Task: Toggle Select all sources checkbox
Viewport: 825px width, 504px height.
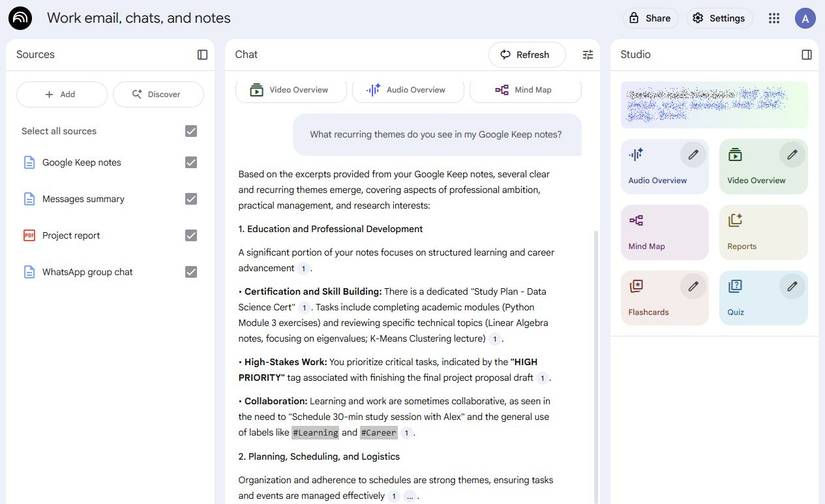Action: [191, 131]
